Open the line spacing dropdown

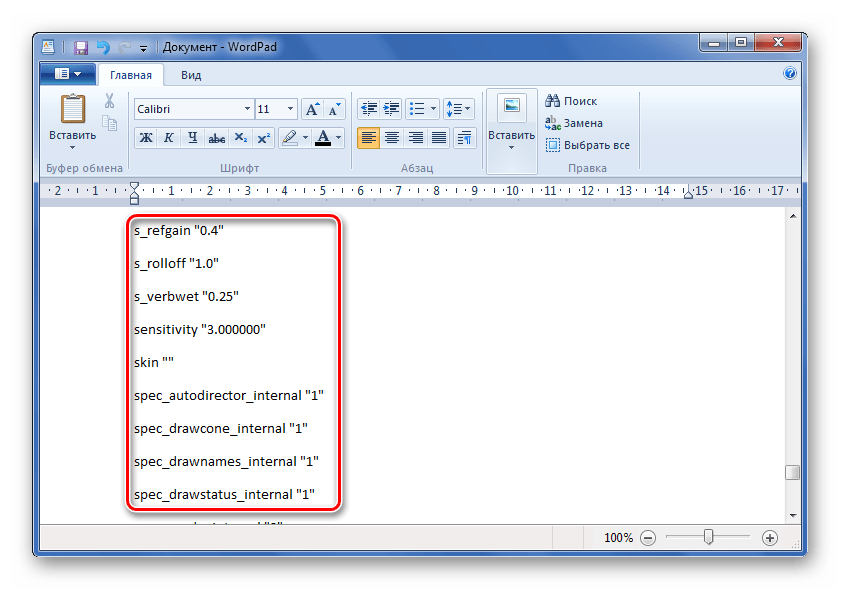click(459, 108)
